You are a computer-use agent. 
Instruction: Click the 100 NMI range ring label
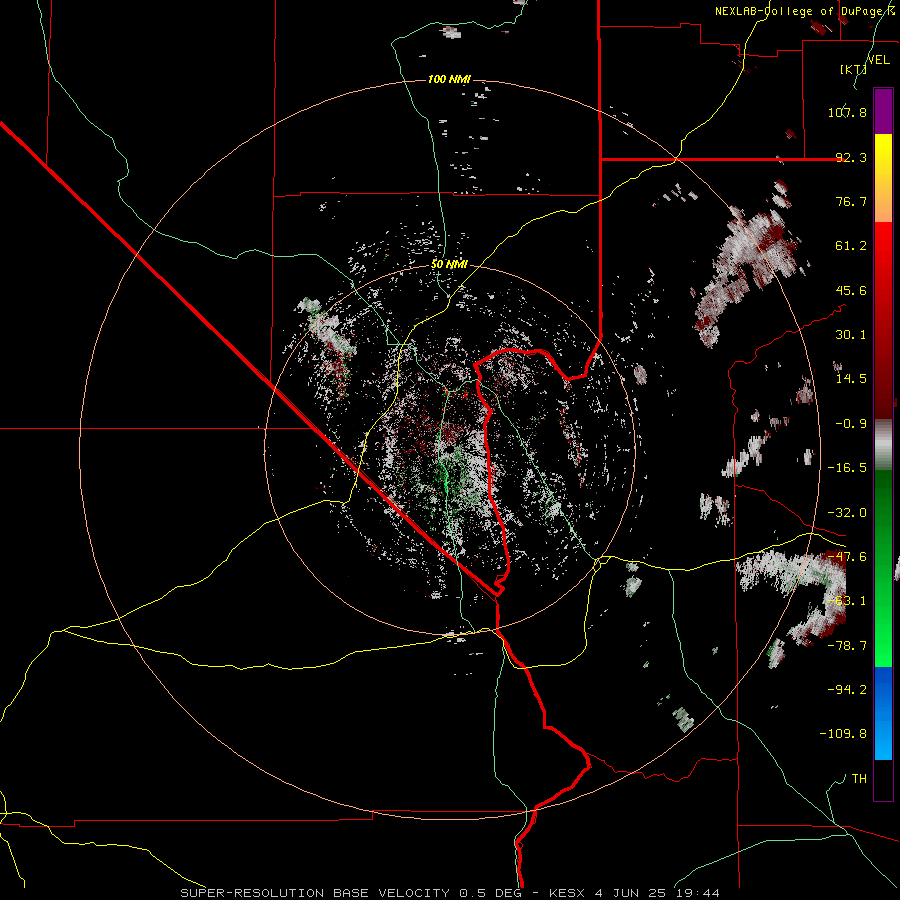point(449,79)
